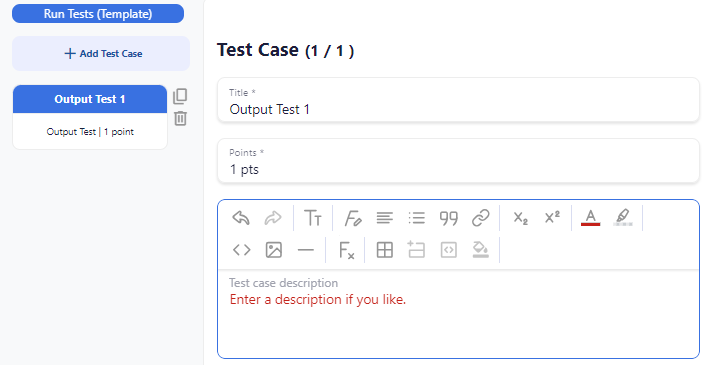Select the font style pen icon

(353, 218)
